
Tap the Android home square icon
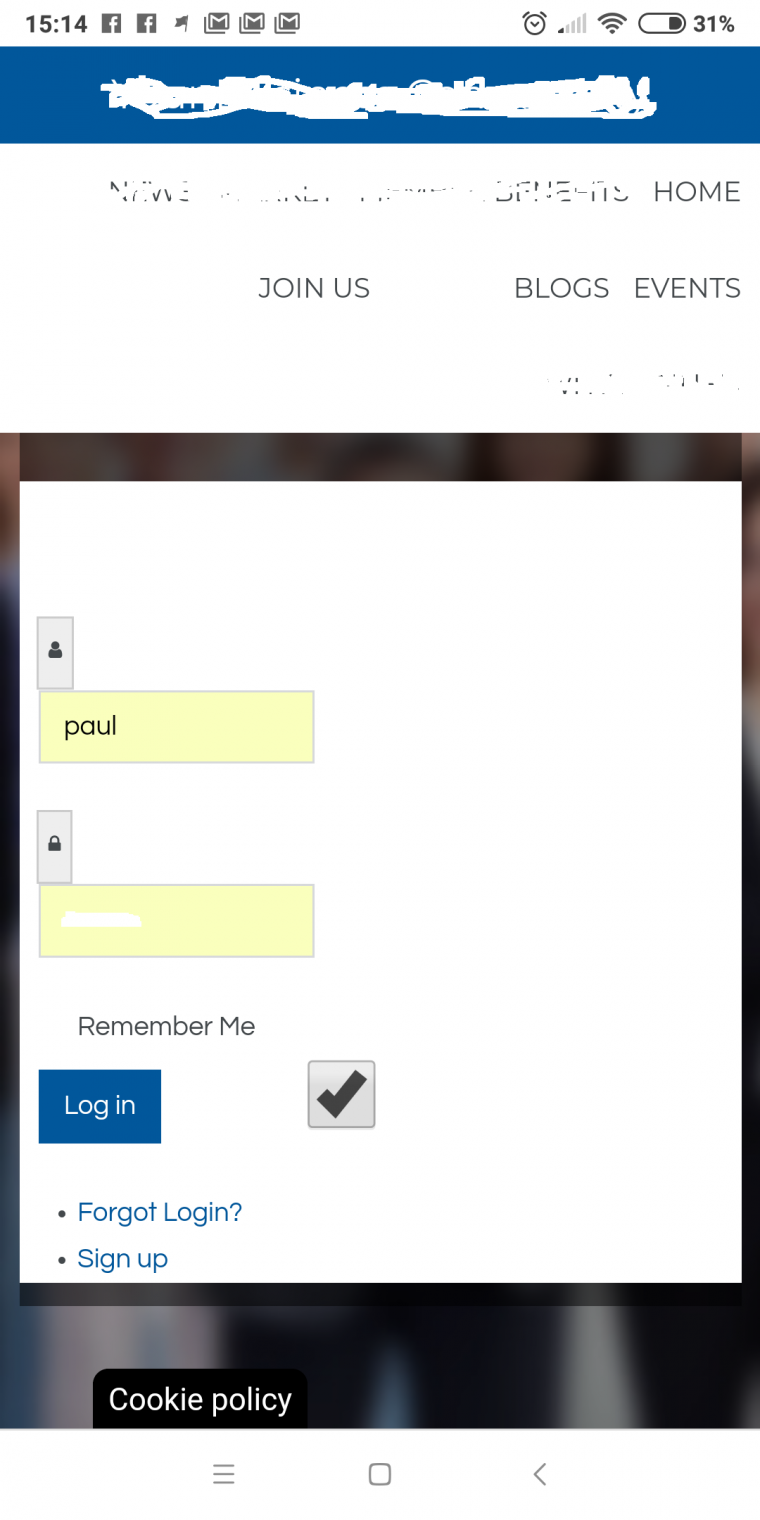(x=380, y=1474)
